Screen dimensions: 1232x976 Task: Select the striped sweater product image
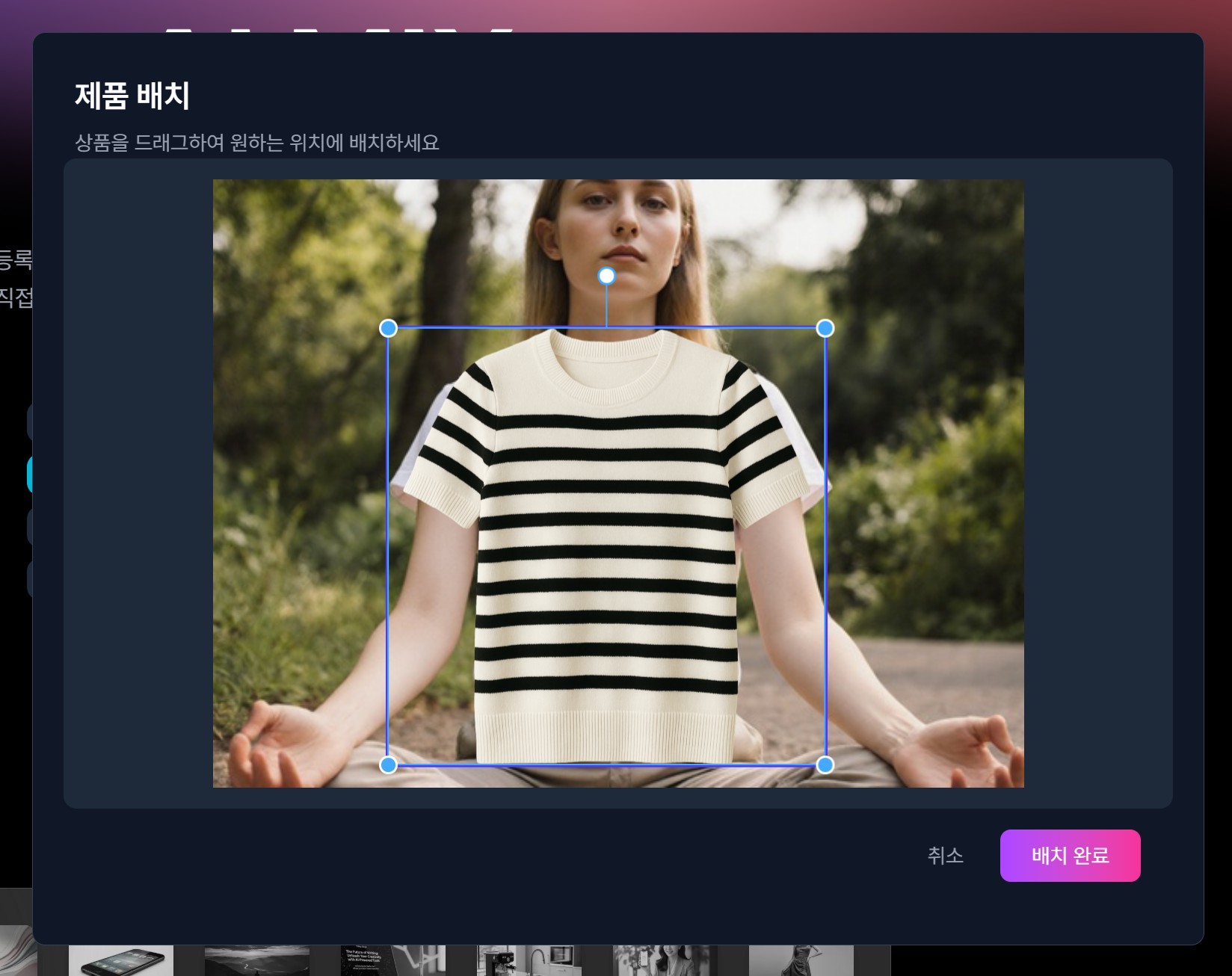606,546
